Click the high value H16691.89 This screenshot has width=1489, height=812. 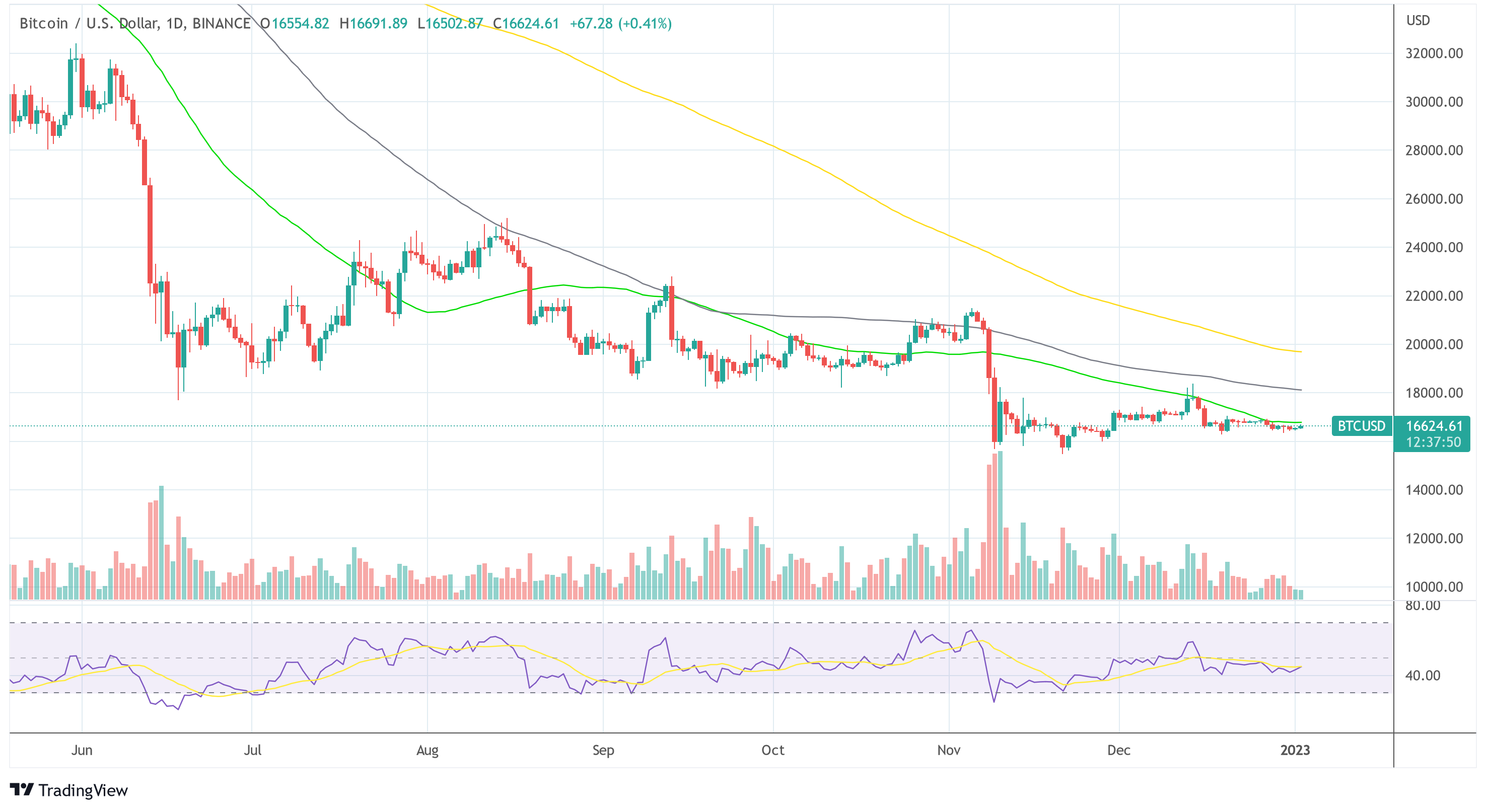pyautogui.click(x=374, y=23)
